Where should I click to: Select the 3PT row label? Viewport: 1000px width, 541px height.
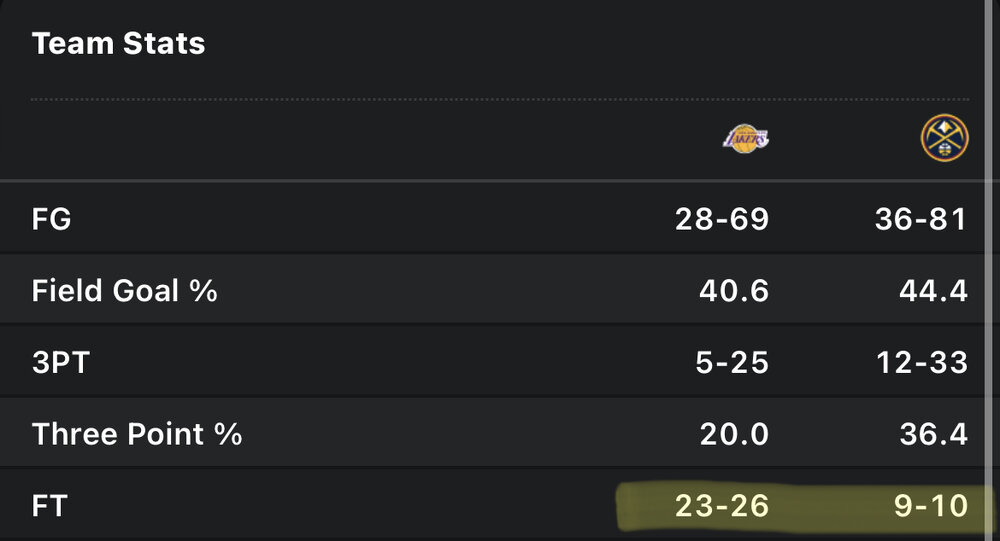coord(61,362)
